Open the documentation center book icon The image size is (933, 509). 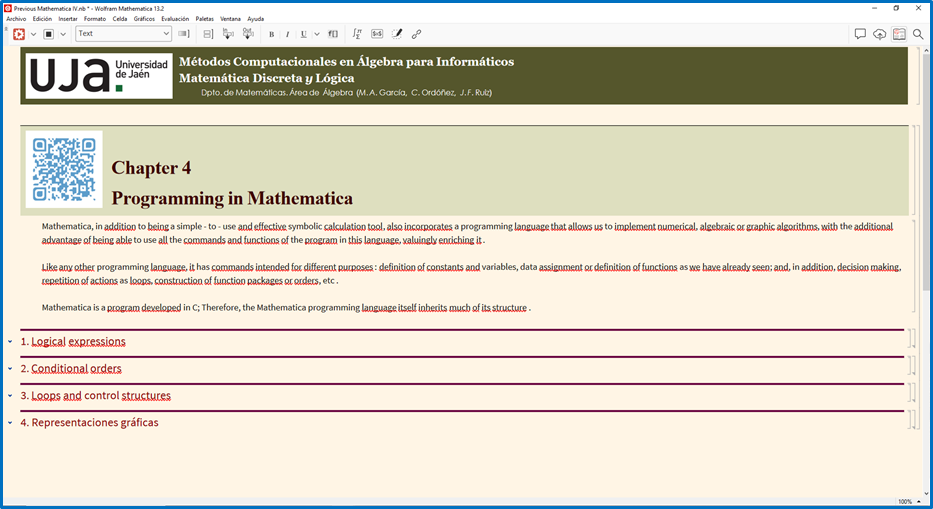[x=899, y=34]
